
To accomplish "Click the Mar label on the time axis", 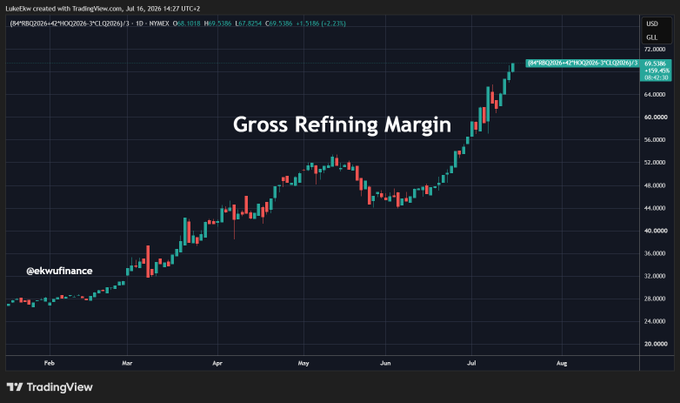I will 127,363.
